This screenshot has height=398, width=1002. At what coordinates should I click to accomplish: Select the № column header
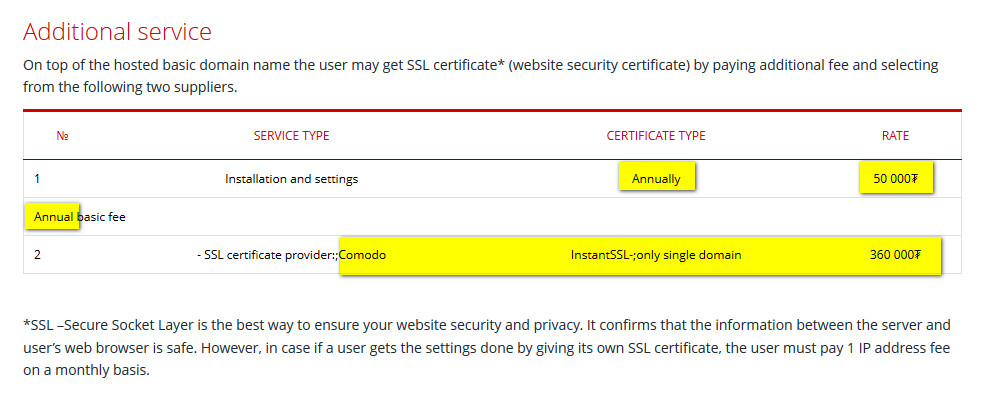pos(63,135)
